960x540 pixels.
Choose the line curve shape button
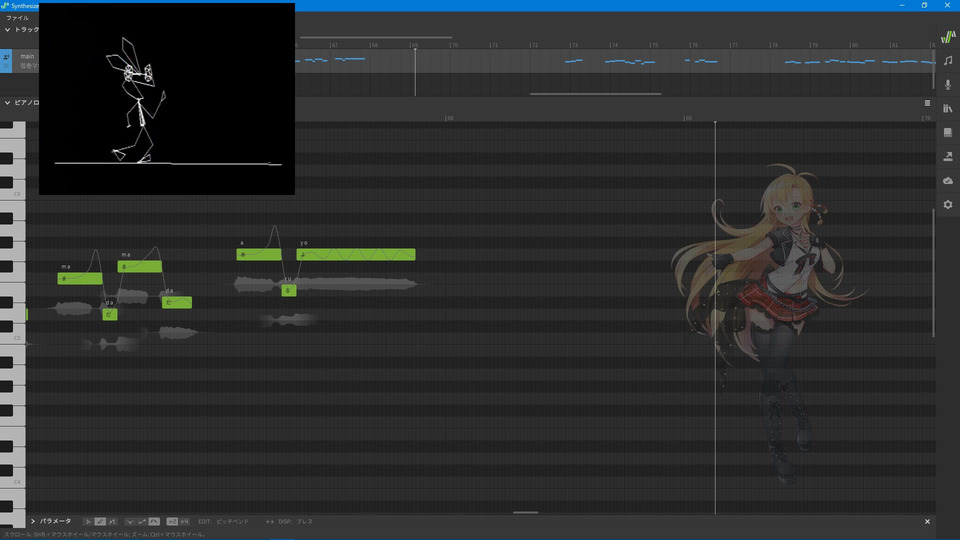pyautogui.click(x=142, y=522)
